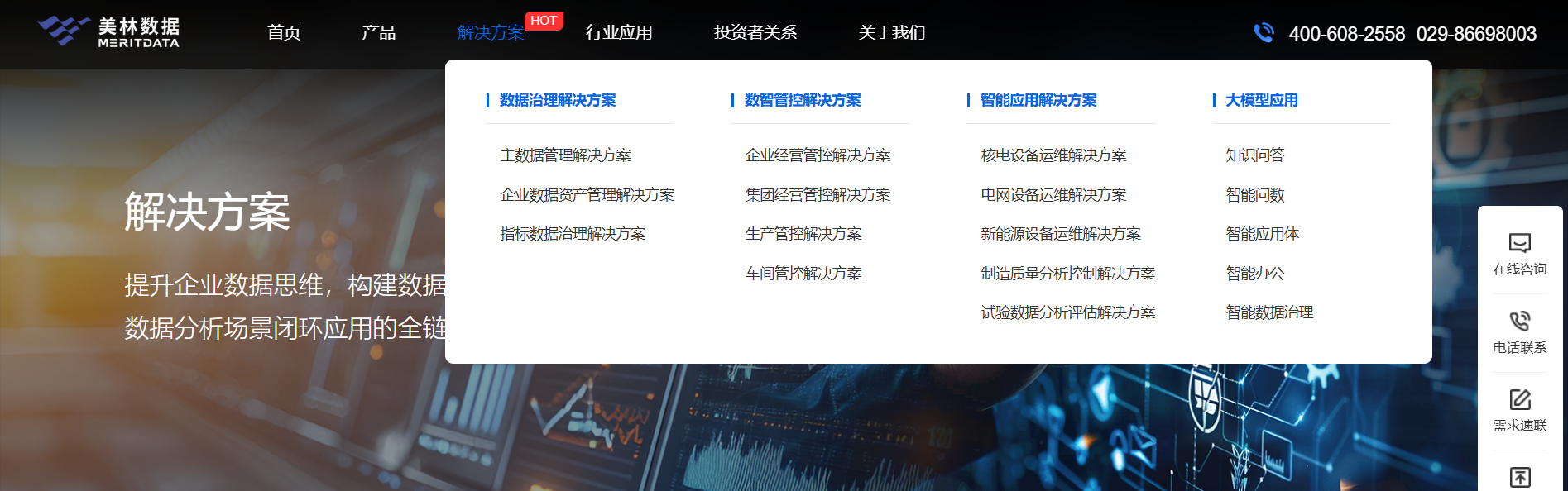The height and width of the screenshot is (491, 1568).
Task: Open 主数据管理解决方案 link
Action: point(565,155)
